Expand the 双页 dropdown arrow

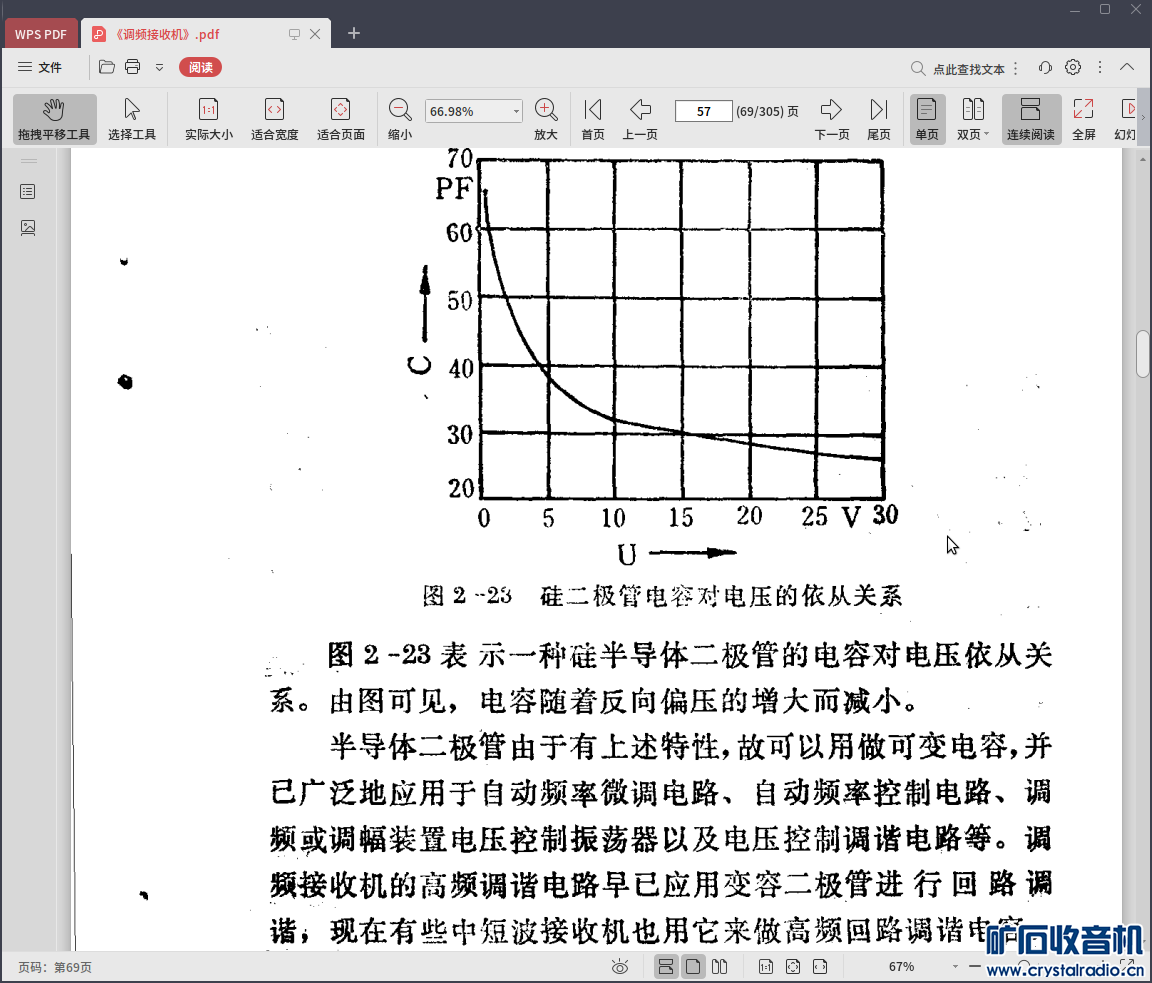(x=987, y=134)
